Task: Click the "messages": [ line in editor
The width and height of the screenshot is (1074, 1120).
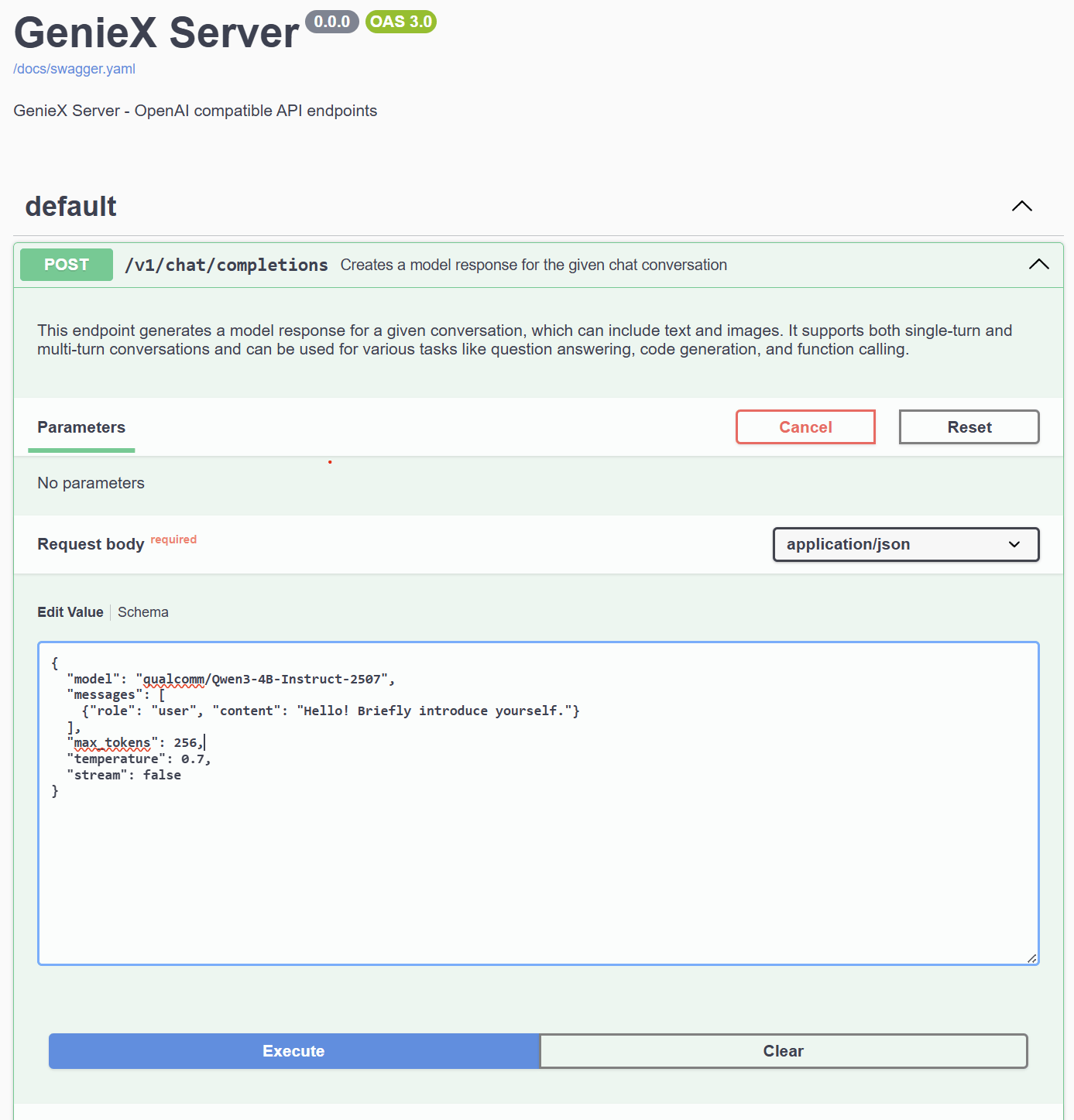Action: click(116, 695)
